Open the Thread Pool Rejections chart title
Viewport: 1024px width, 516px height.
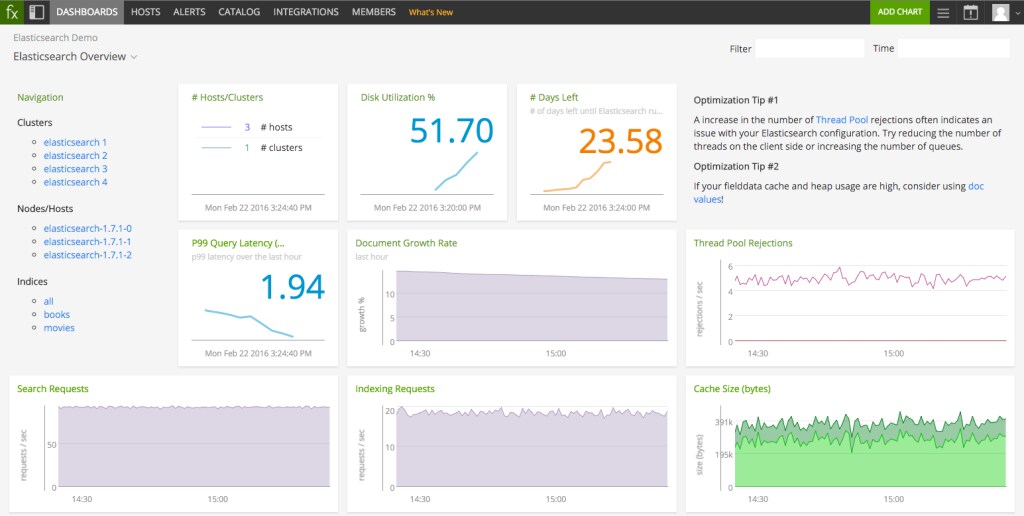pos(743,243)
